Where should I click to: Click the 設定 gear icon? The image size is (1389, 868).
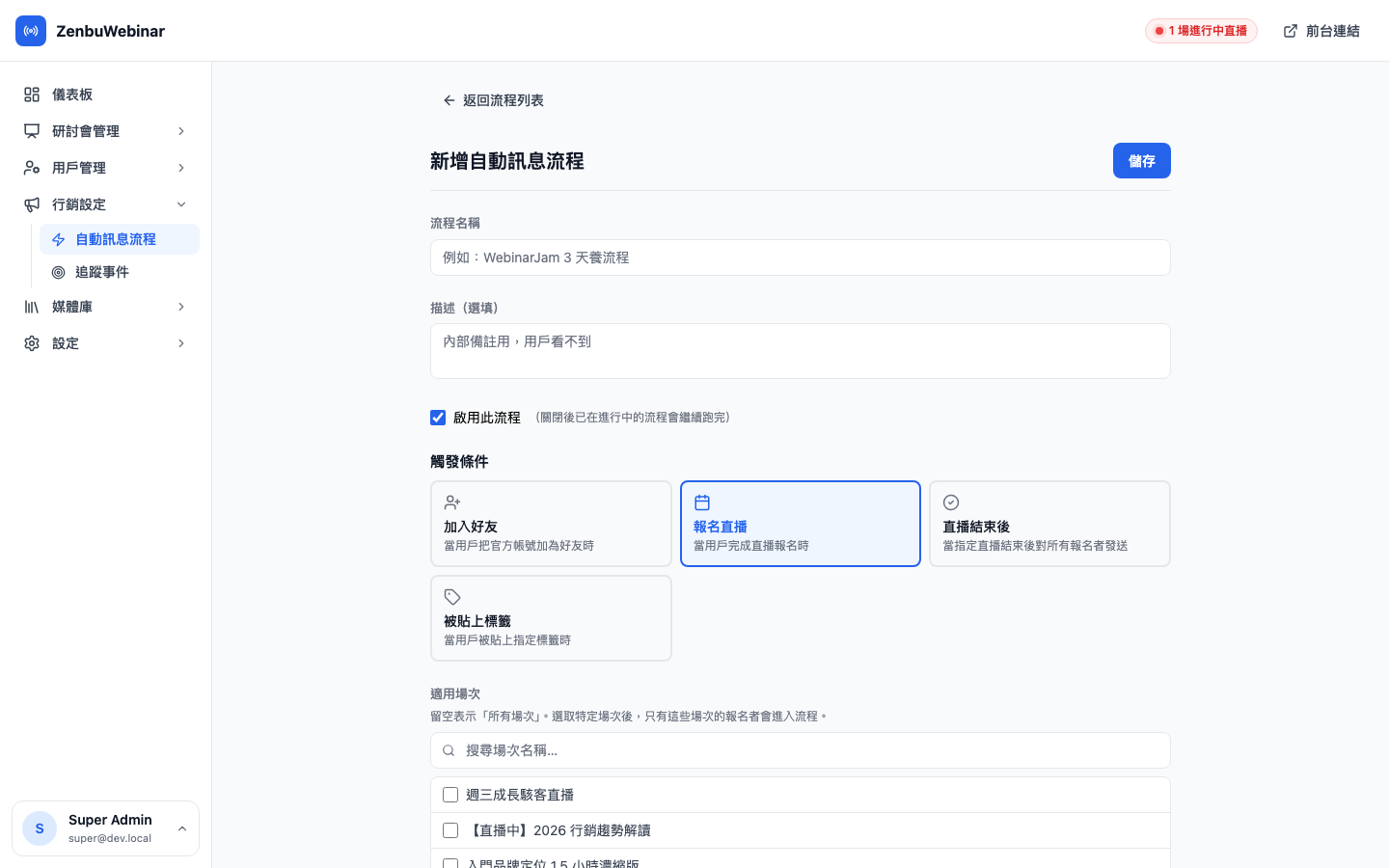click(30, 343)
